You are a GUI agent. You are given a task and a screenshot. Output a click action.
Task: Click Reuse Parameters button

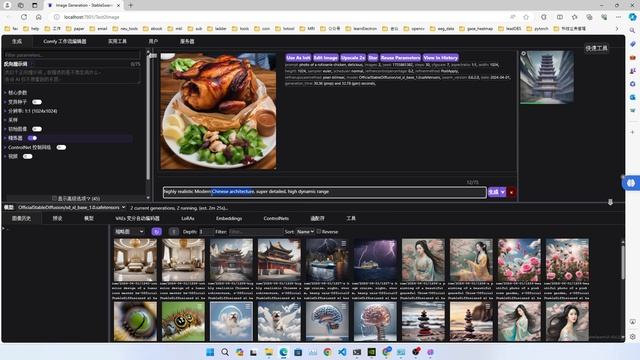coord(400,58)
